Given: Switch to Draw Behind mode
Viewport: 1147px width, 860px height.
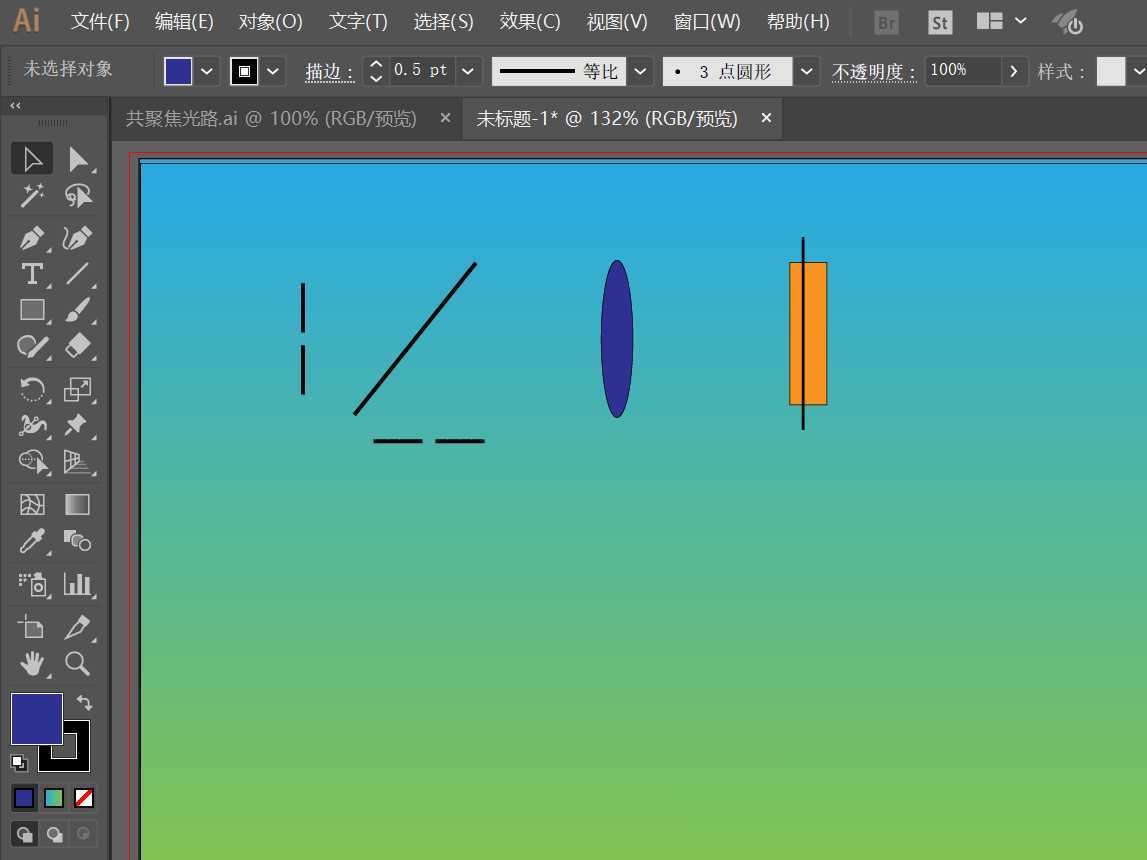Looking at the screenshot, I should tap(54, 833).
